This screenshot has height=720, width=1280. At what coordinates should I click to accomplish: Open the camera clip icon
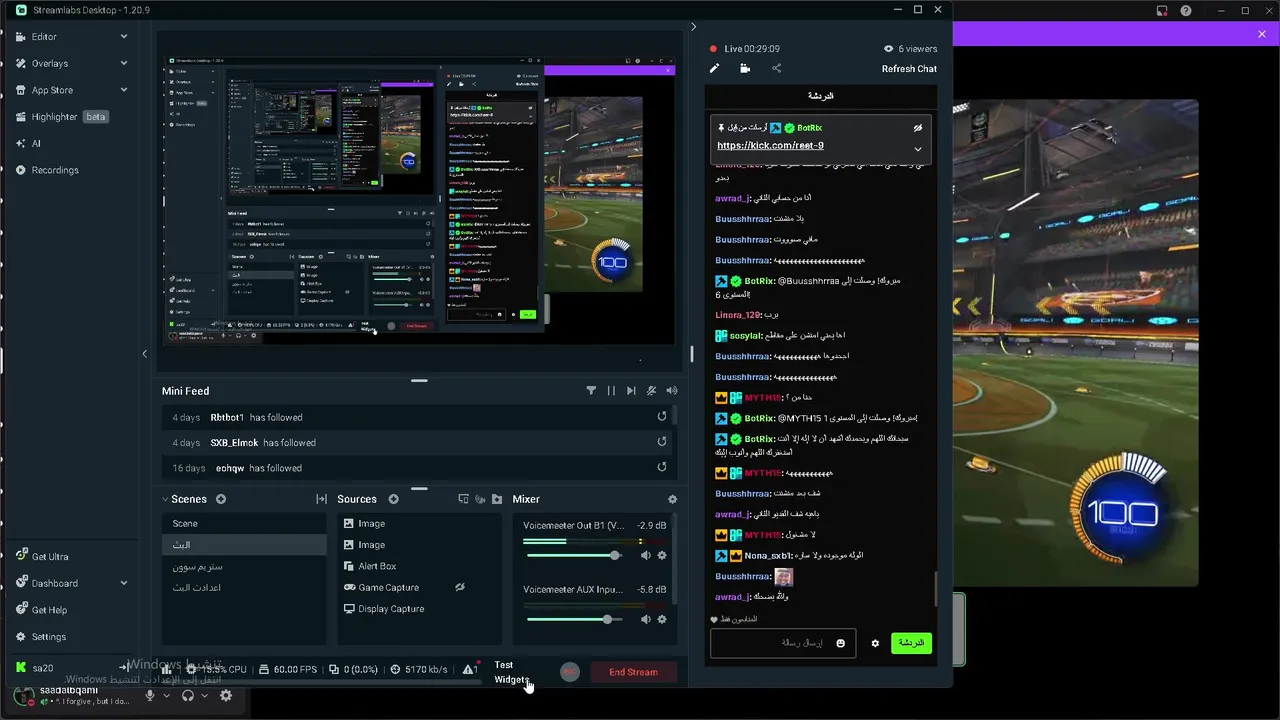[745, 69]
